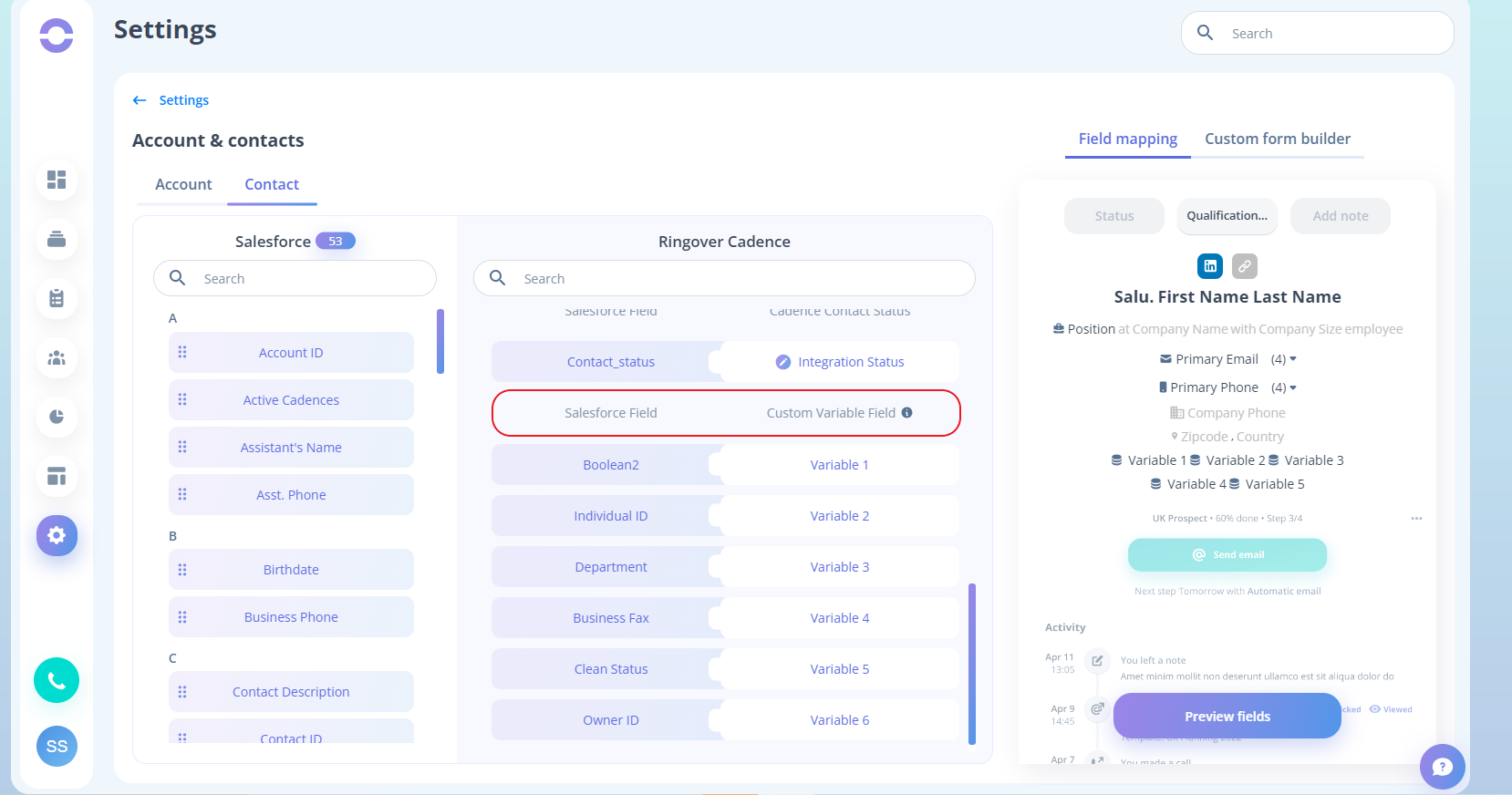Click the Preview fields button
This screenshot has width=1512, height=795.
pos(1227,716)
